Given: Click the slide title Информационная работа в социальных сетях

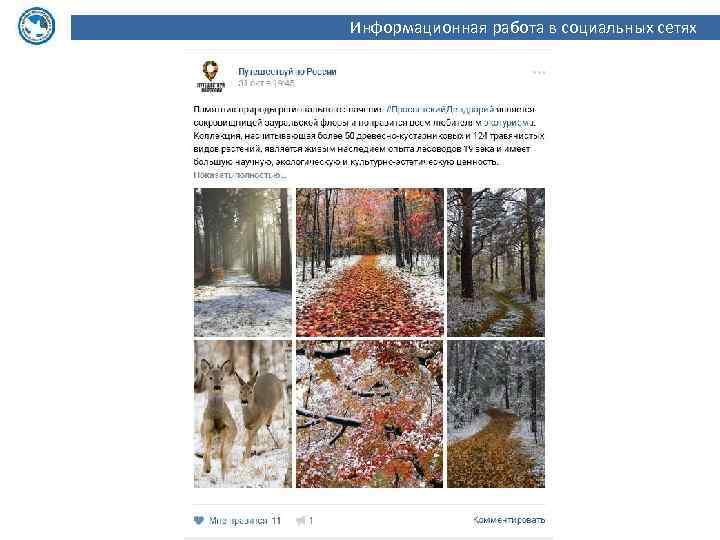Looking at the screenshot, I should pyautogui.click(x=523, y=28).
